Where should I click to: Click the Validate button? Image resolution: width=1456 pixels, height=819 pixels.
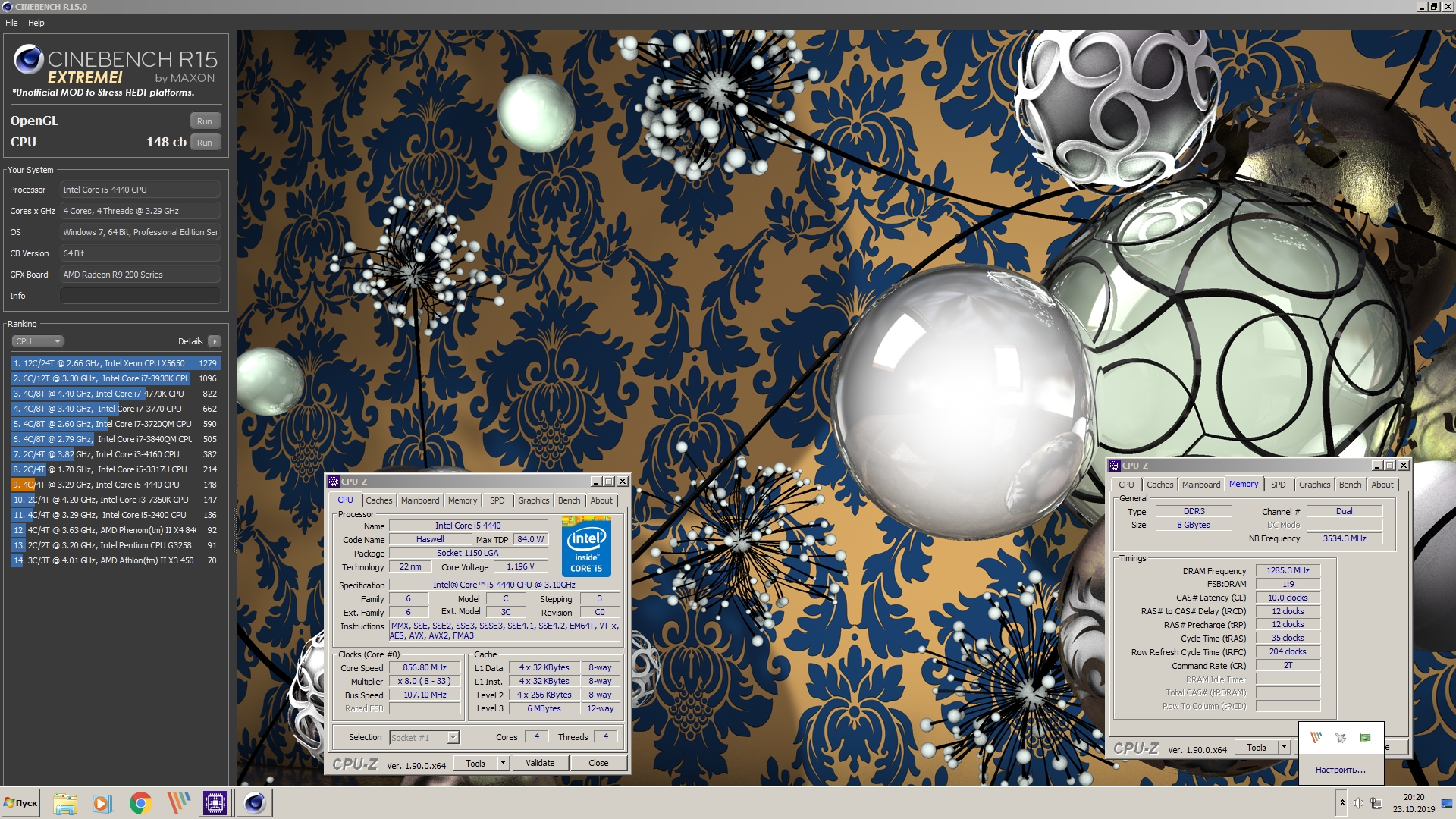[x=540, y=764]
